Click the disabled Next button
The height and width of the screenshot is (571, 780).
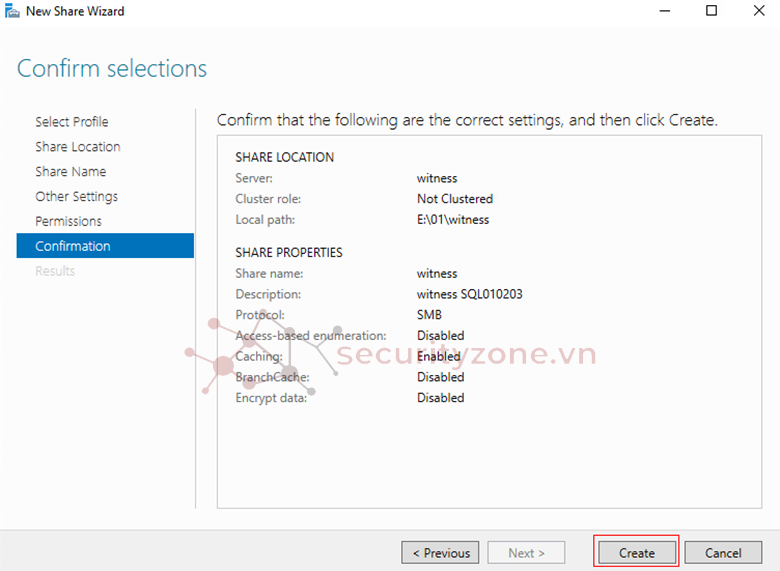point(527,553)
